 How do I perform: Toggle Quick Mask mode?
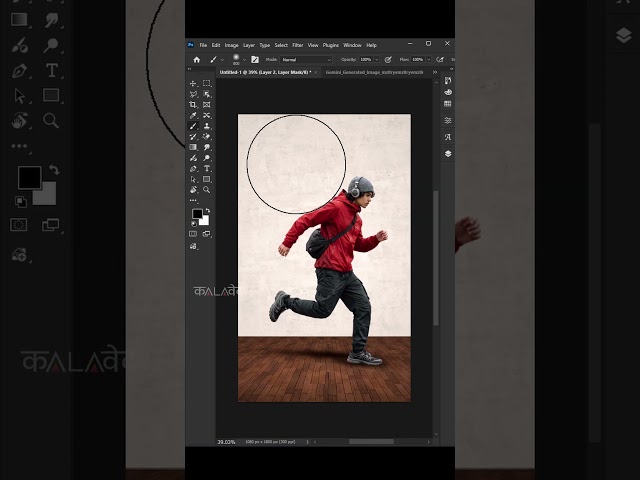193,234
